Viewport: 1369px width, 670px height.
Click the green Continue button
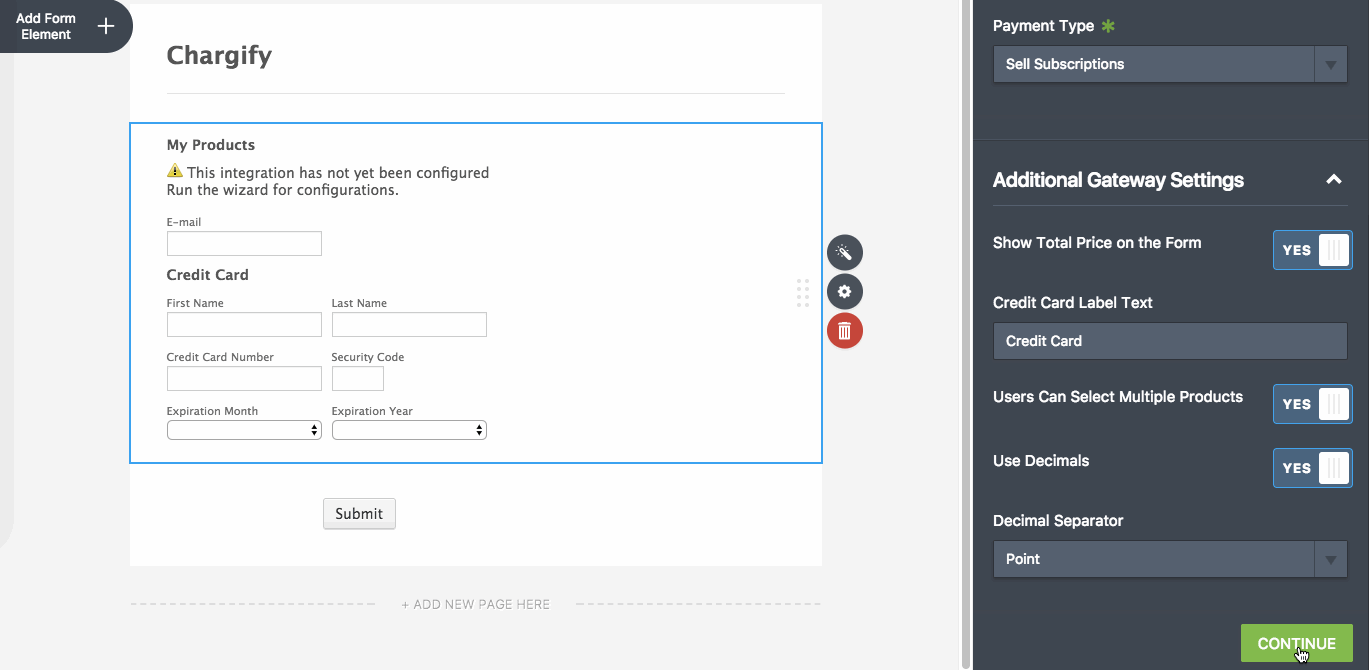pyautogui.click(x=1296, y=644)
